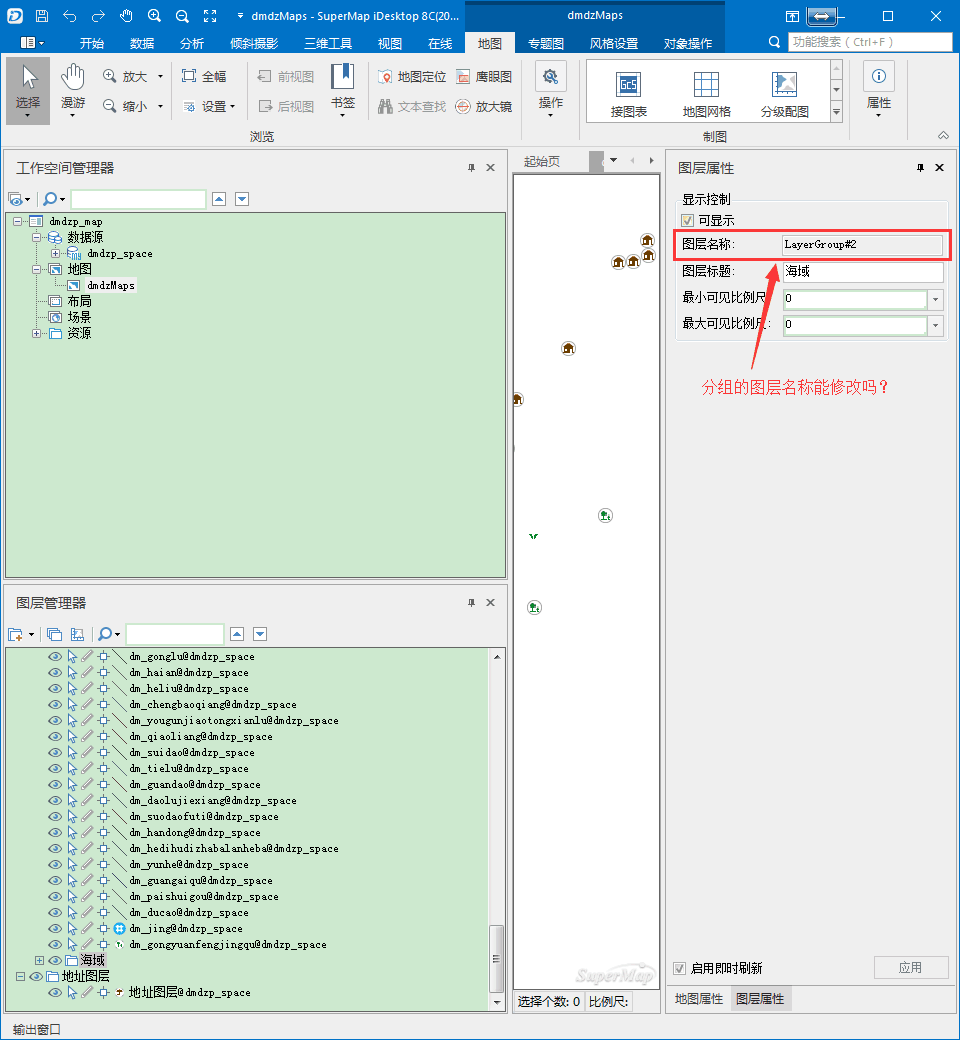Open the 最小可见比例尺 dropdown
960x1040 pixels.
935,299
